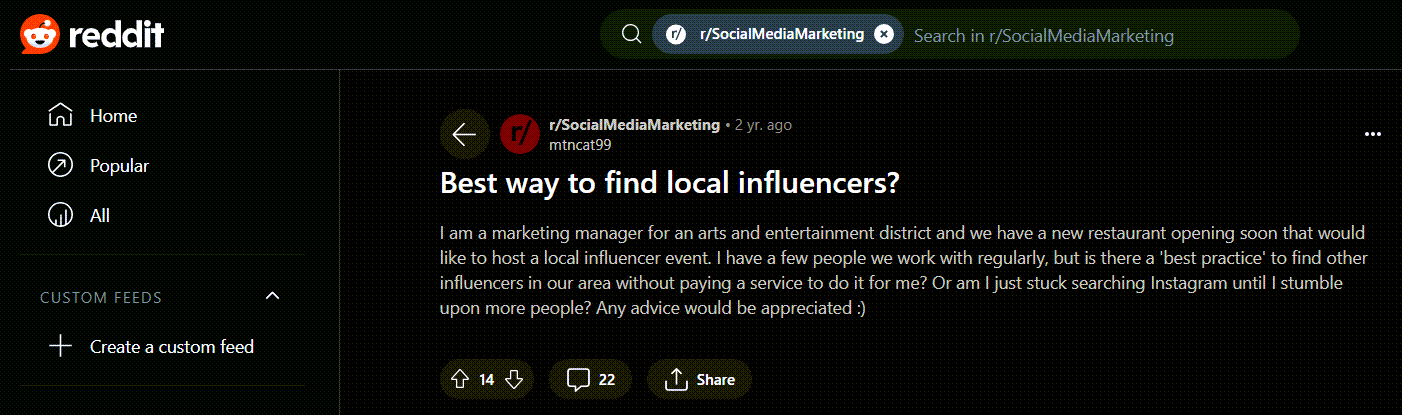Share the post

pos(700,380)
